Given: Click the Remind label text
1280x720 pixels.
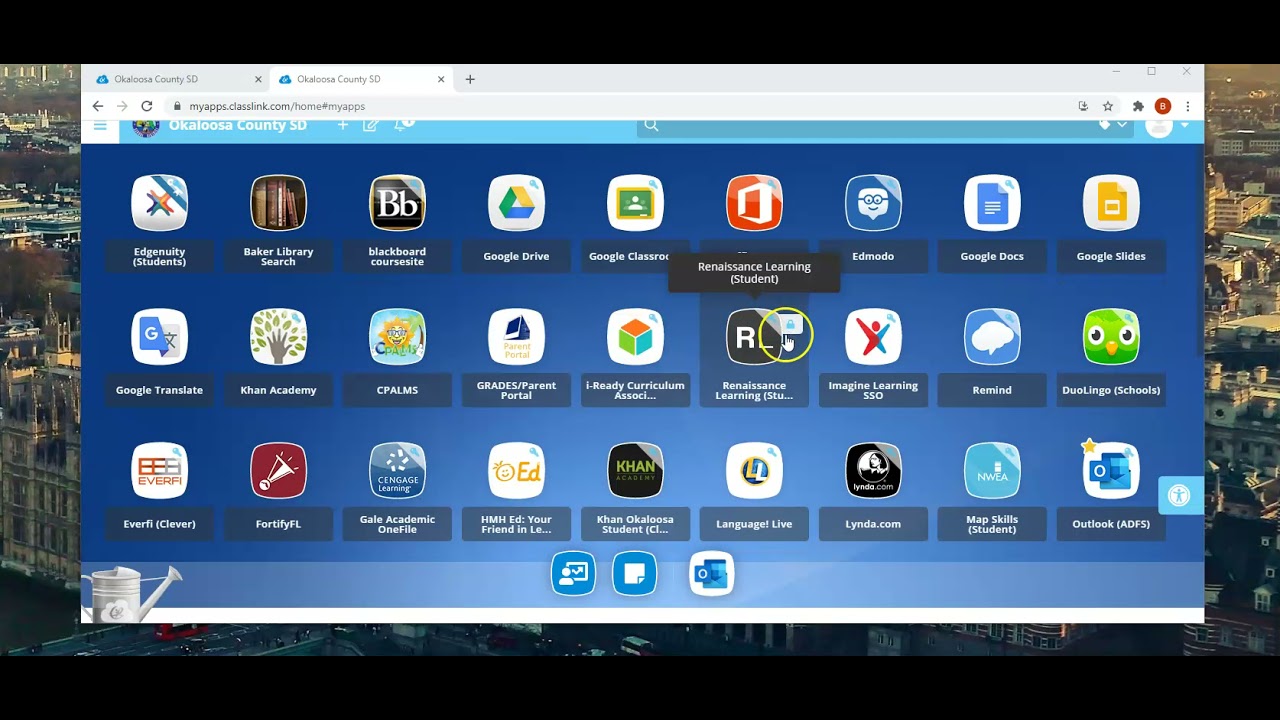Looking at the screenshot, I should pyautogui.click(x=992, y=390).
